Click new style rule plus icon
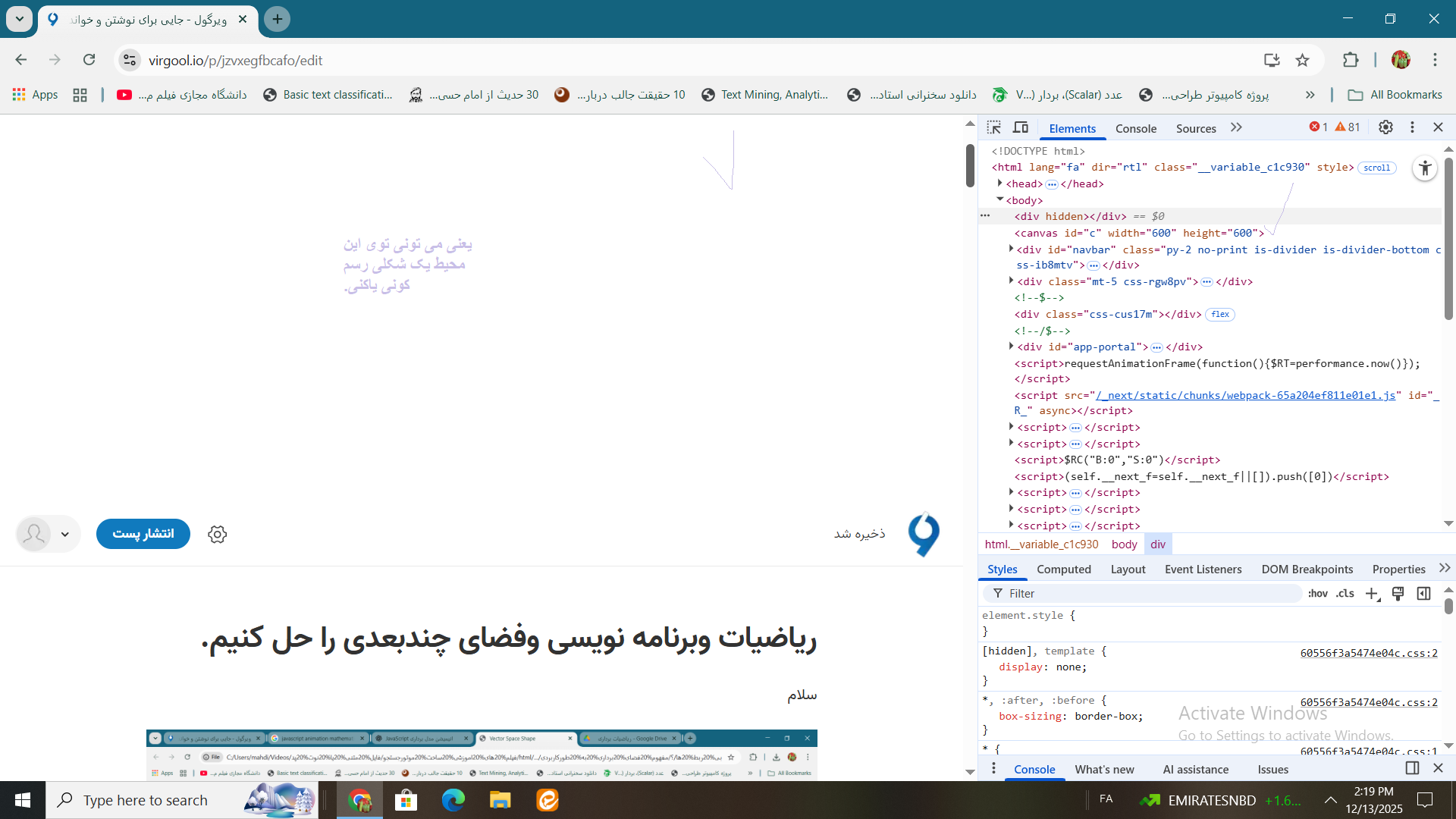This screenshot has width=1456, height=819. click(x=1372, y=594)
